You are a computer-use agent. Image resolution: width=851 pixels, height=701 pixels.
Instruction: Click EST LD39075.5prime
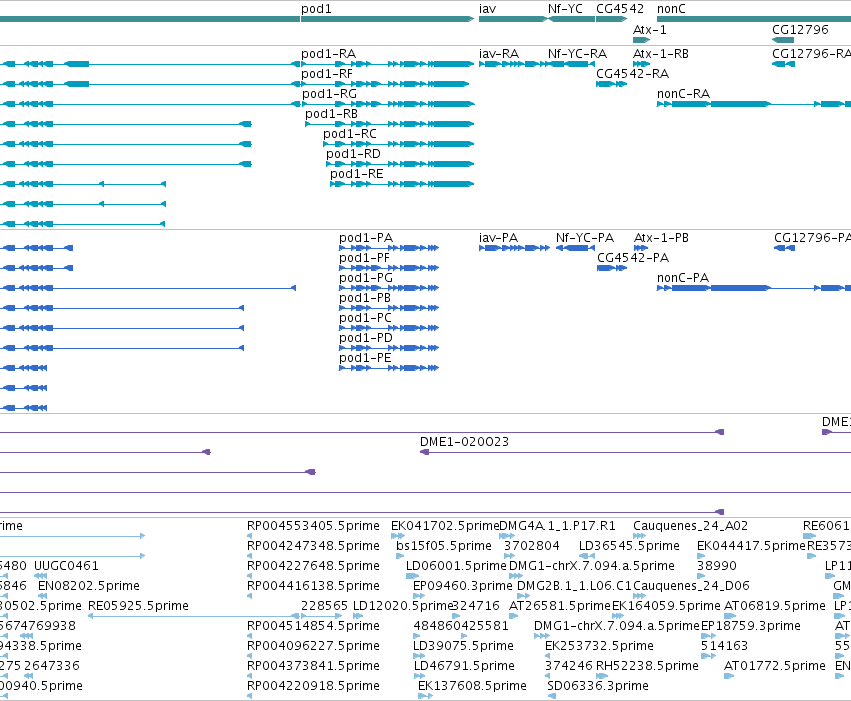point(463,646)
